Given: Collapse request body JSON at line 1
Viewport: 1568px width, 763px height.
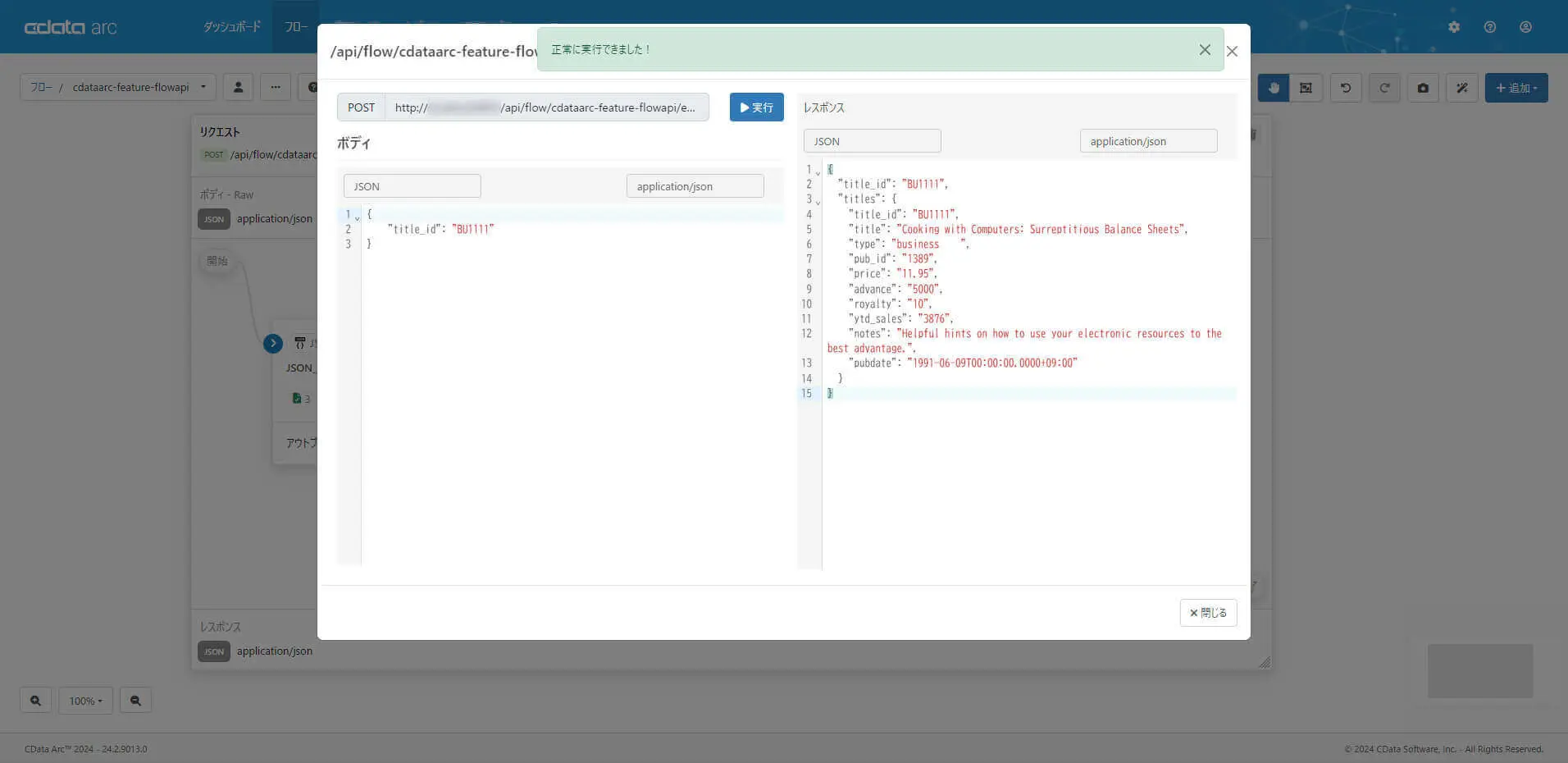Looking at the screenshot, I should 357,217.
